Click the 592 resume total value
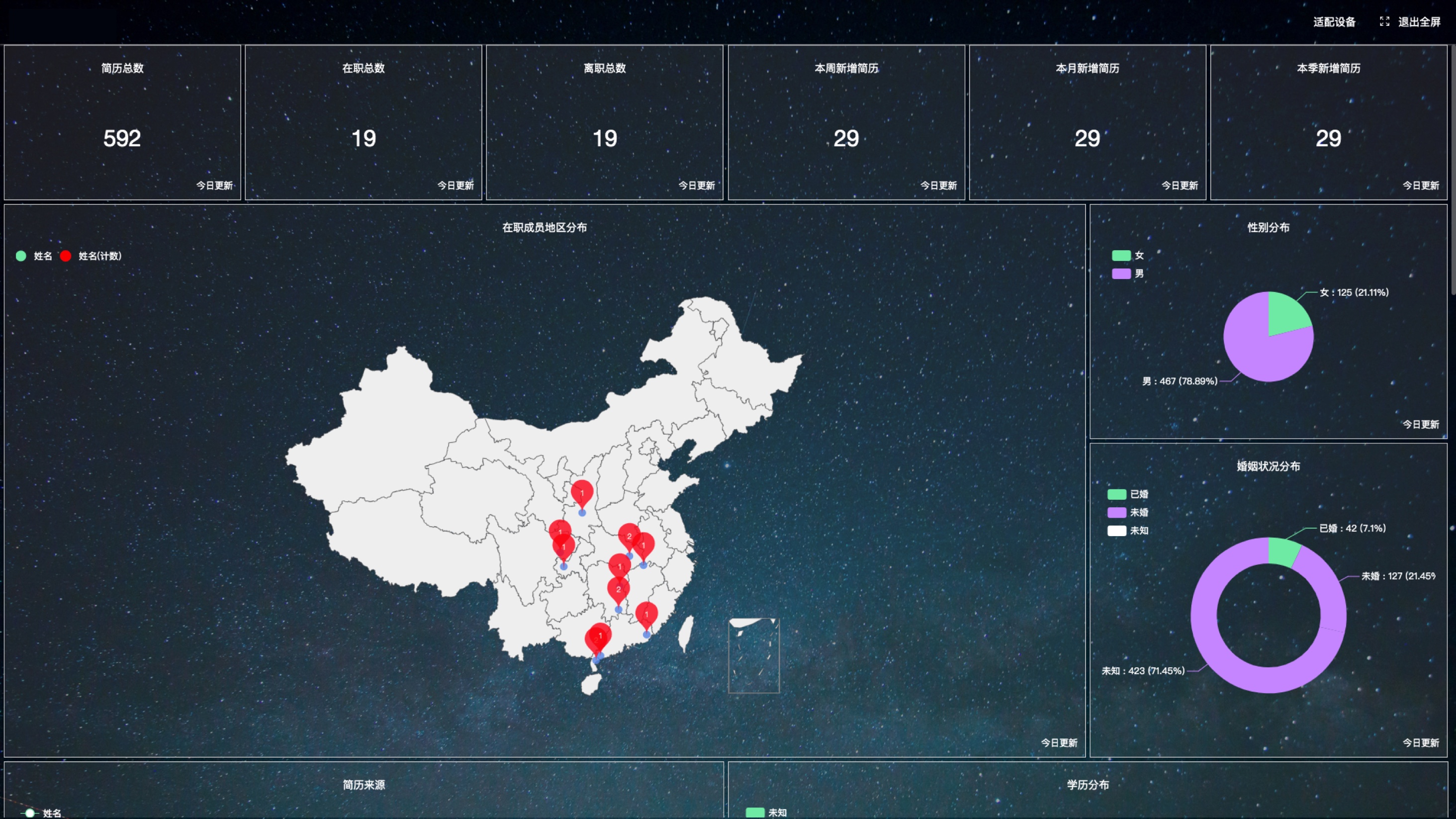Viewport: 1456px width, 819px height. (x=122, y=138)
